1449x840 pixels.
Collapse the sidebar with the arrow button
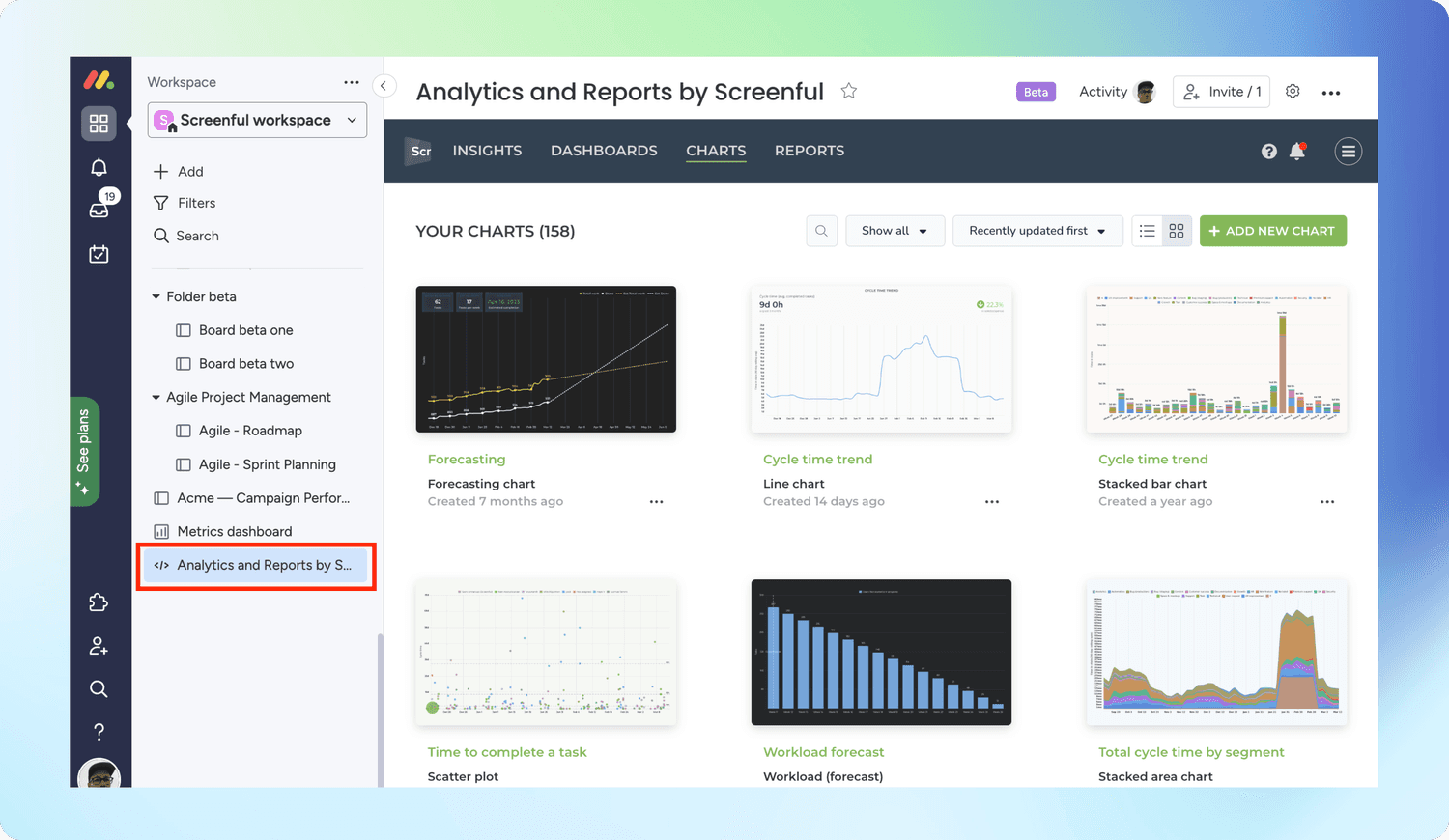(x=384, y=86)
